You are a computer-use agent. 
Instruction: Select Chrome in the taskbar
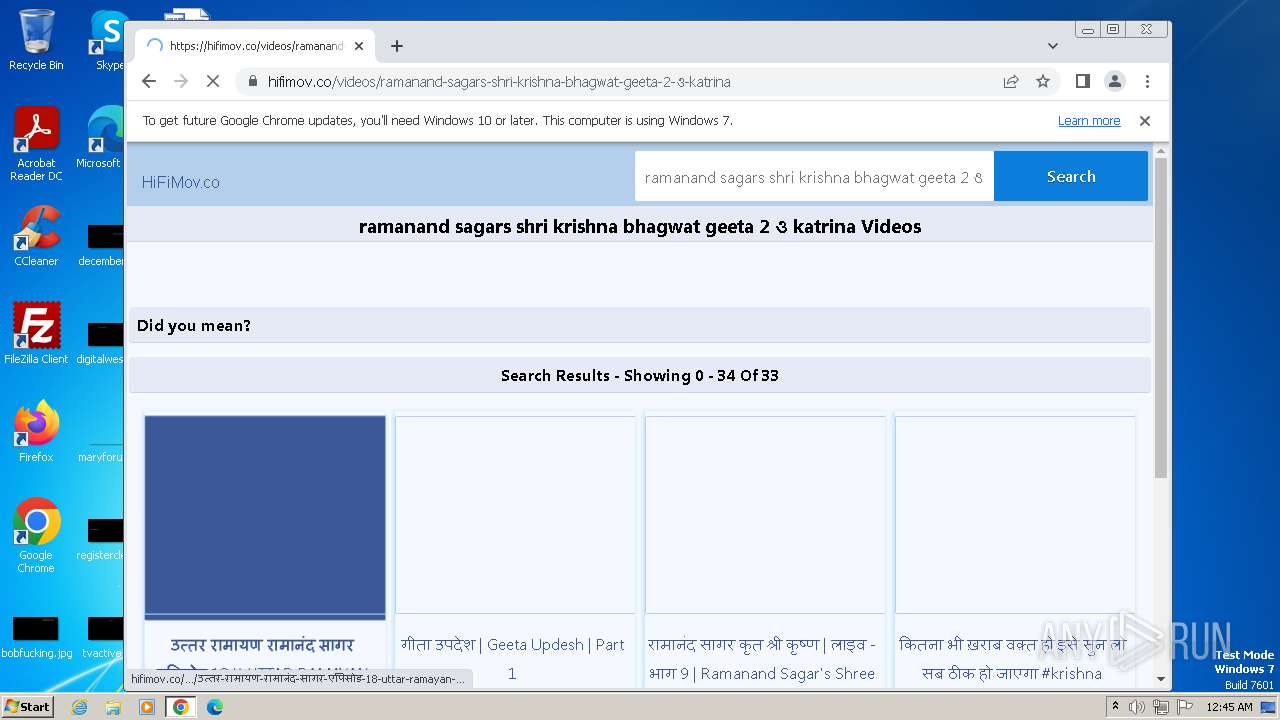coord(181,707)
